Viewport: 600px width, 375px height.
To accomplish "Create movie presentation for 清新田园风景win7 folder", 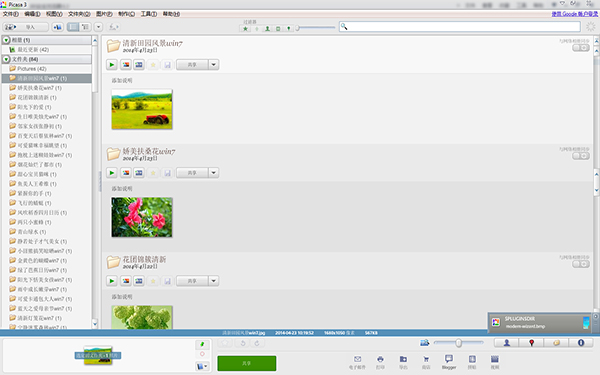I will [139, 65].
